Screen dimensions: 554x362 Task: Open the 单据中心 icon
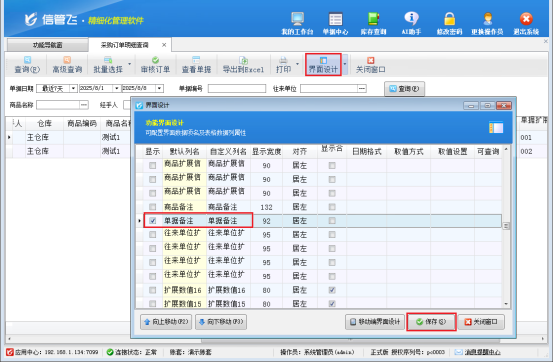(335, 23)
